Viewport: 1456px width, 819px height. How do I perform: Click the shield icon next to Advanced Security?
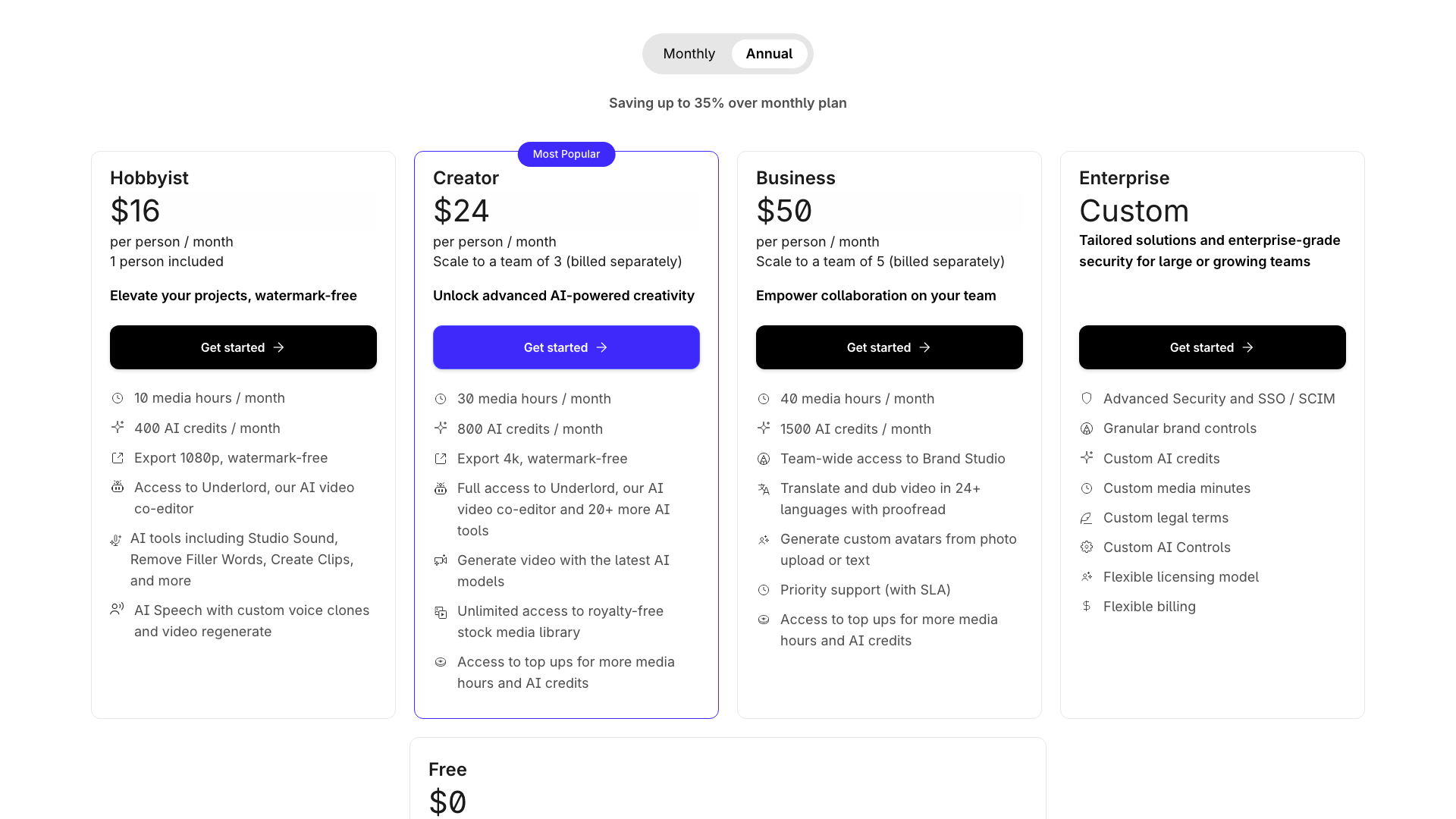(1087, 398)
